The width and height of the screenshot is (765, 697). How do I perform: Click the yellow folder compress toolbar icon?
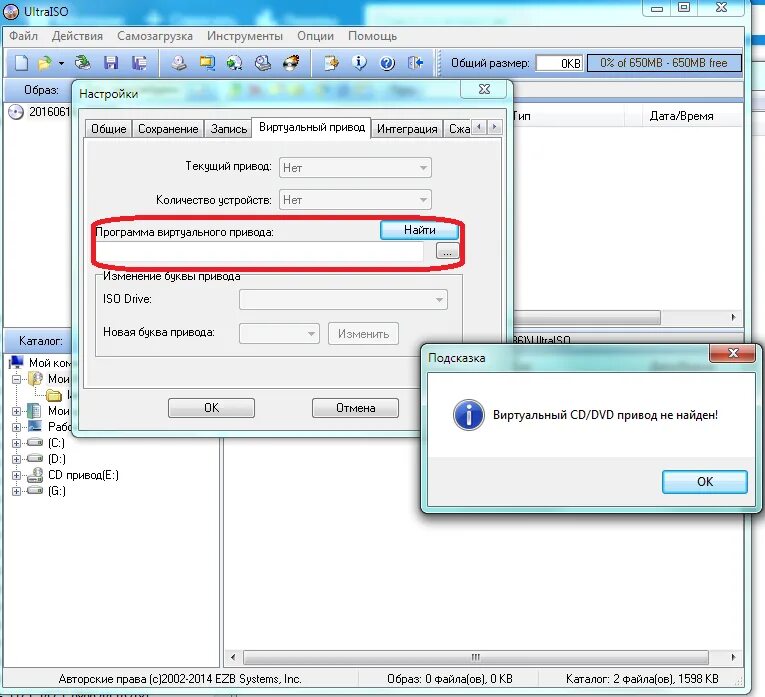click(207, 63)
